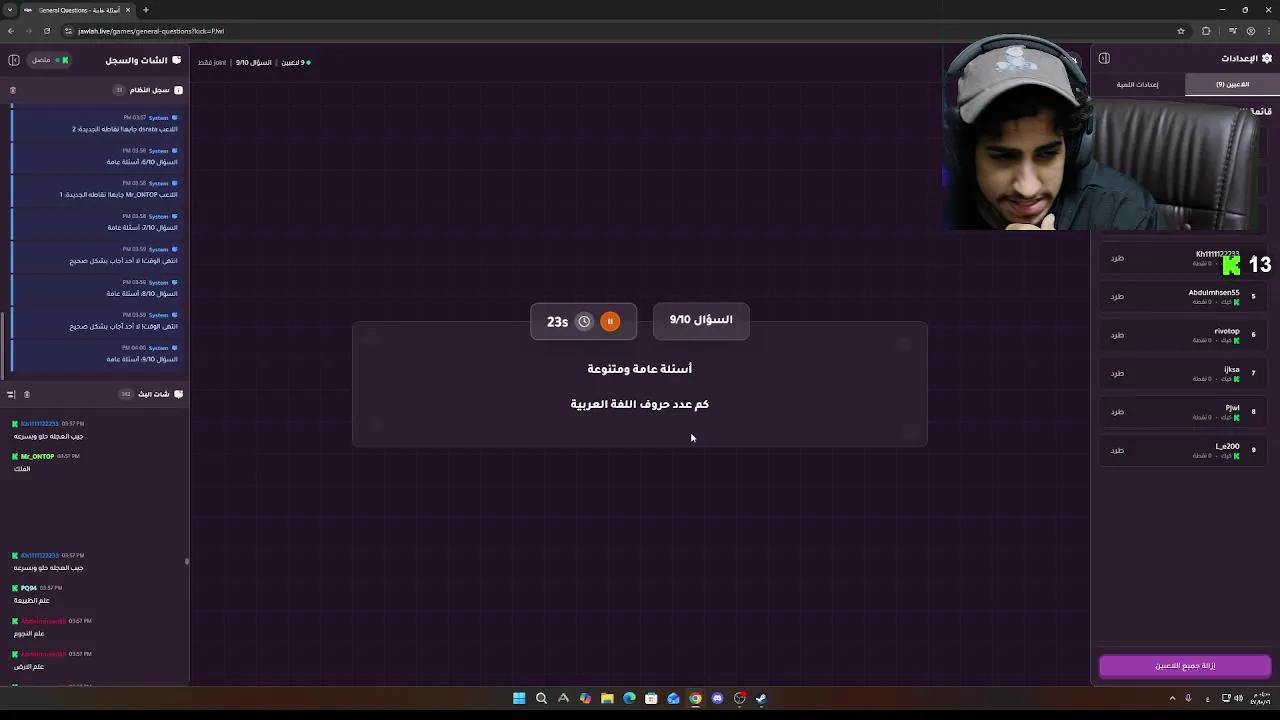This screenshot has width=1280, height=720.
Task: Kick player ijksa with طرد
Action: pyautogui.click(x=1117, y=373)
